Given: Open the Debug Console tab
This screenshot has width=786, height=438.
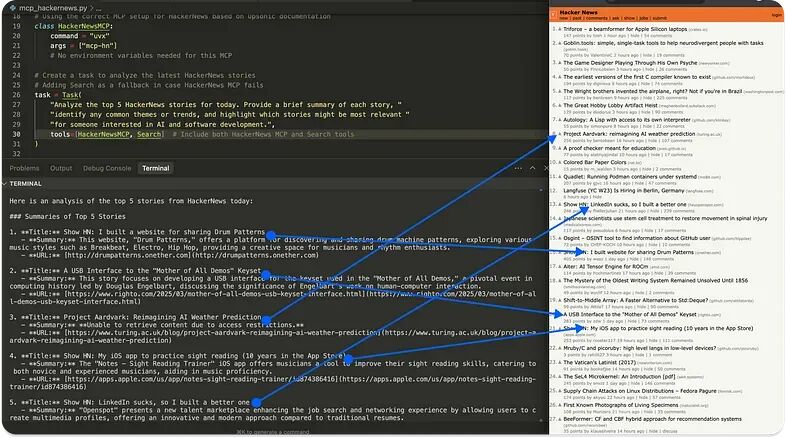Looking at the screenshot, I should [107, 168].
